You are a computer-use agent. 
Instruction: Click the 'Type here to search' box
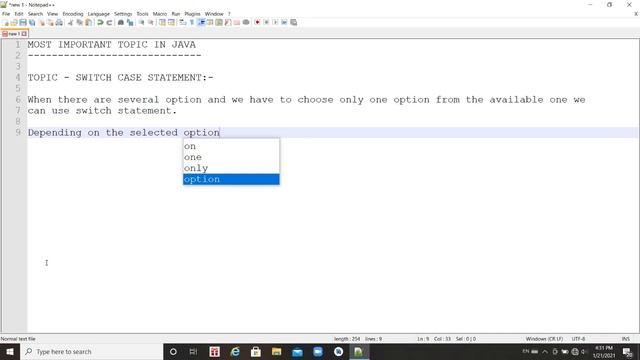coord(91,351)
